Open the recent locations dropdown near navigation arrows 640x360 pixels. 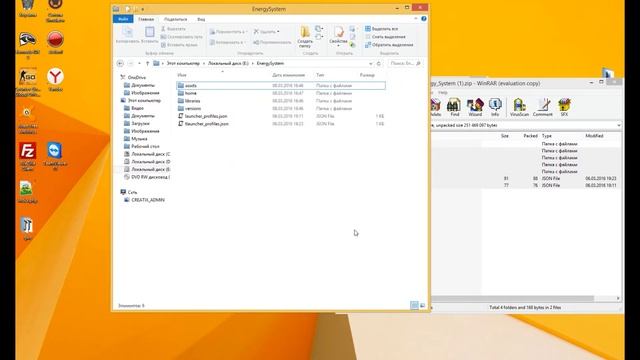pos(139,64)
